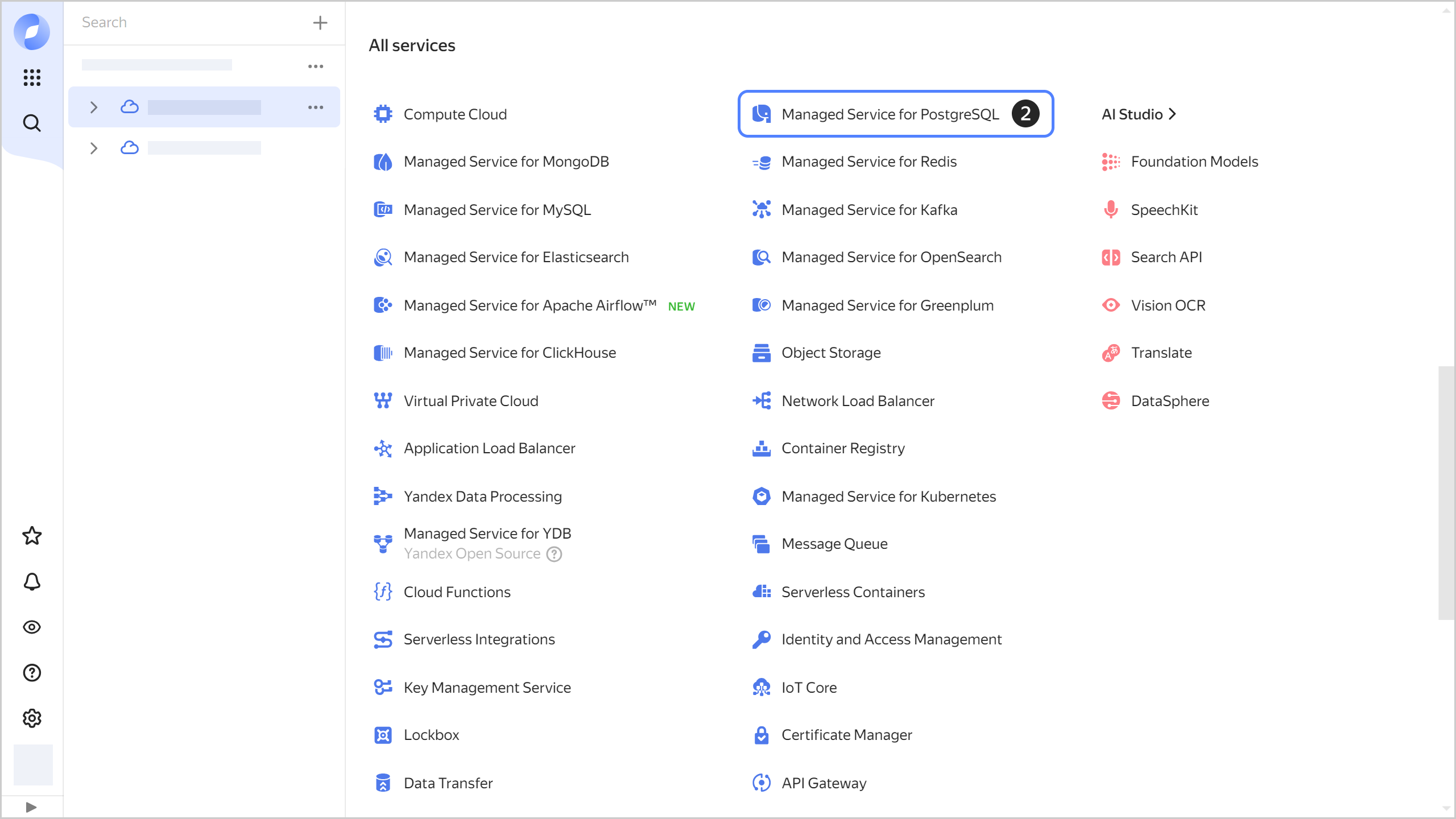Click the sidebar search magnifier icon
Viewport: 1456px width, 819px height.
pos(32,123)
